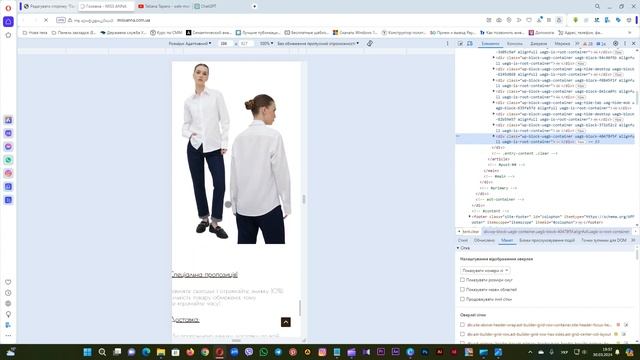
Task: Select the Elements tab in DevTools
Action: tap(490, 43)
